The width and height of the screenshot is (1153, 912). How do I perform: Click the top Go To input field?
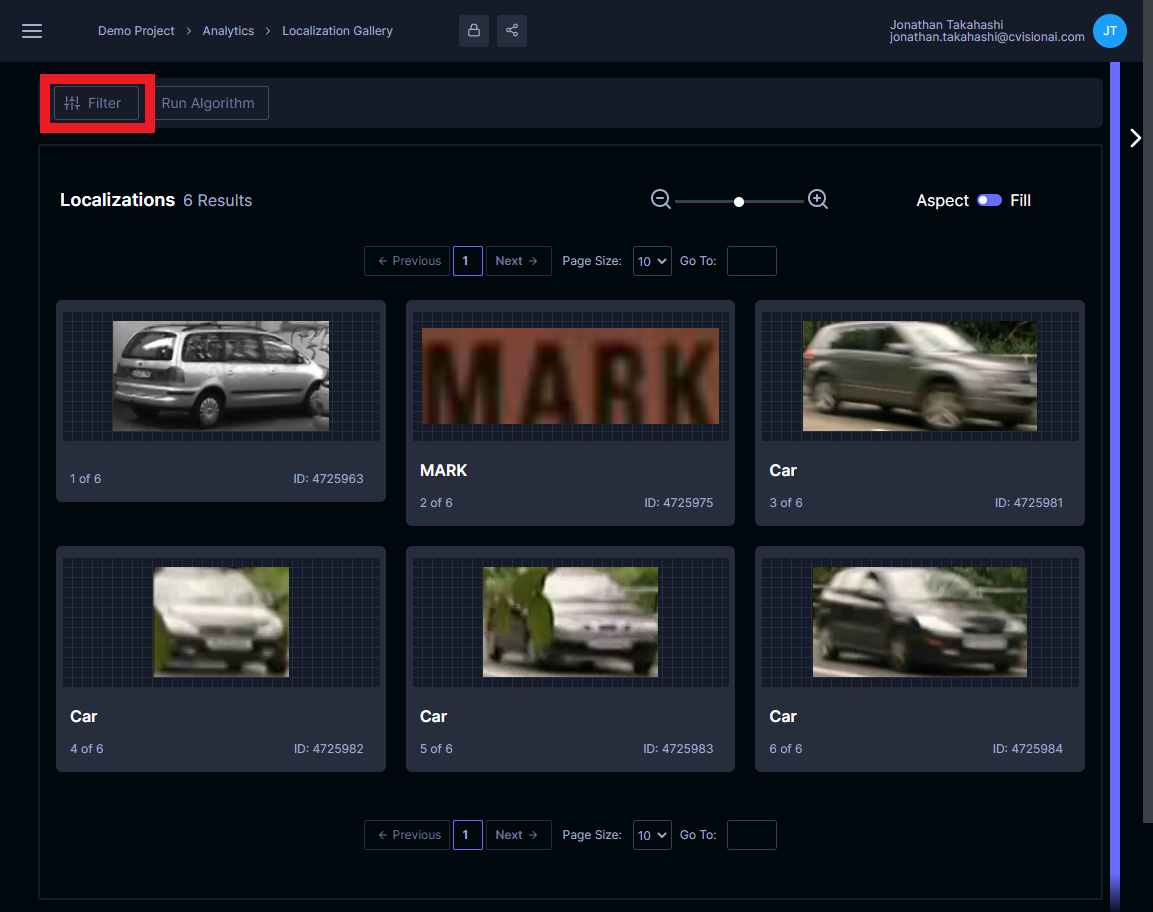tap(751, 261)
